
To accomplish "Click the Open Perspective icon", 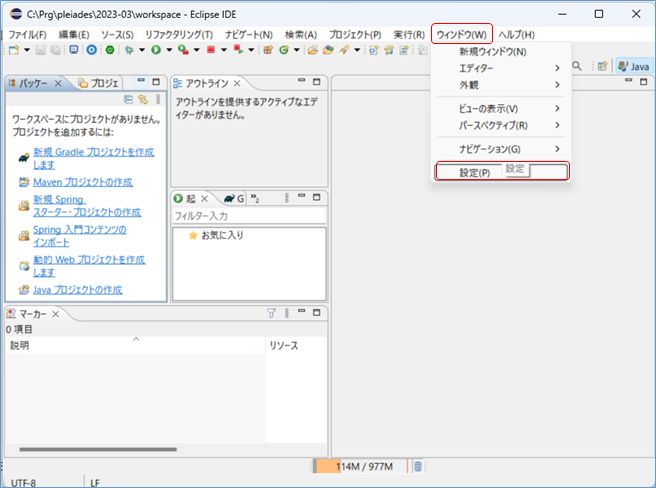I will 602,66.
